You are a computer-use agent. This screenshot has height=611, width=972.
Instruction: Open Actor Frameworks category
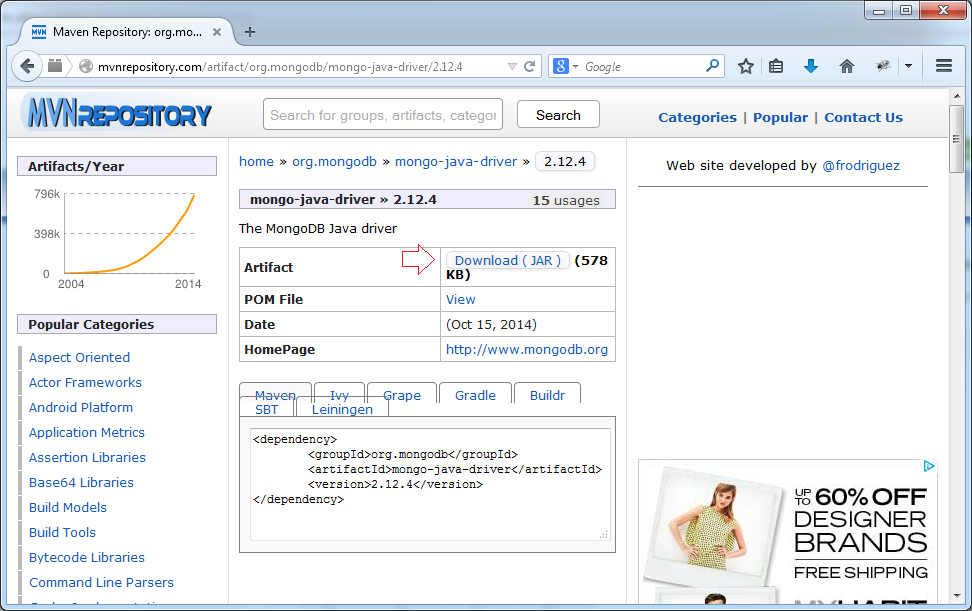85,382
